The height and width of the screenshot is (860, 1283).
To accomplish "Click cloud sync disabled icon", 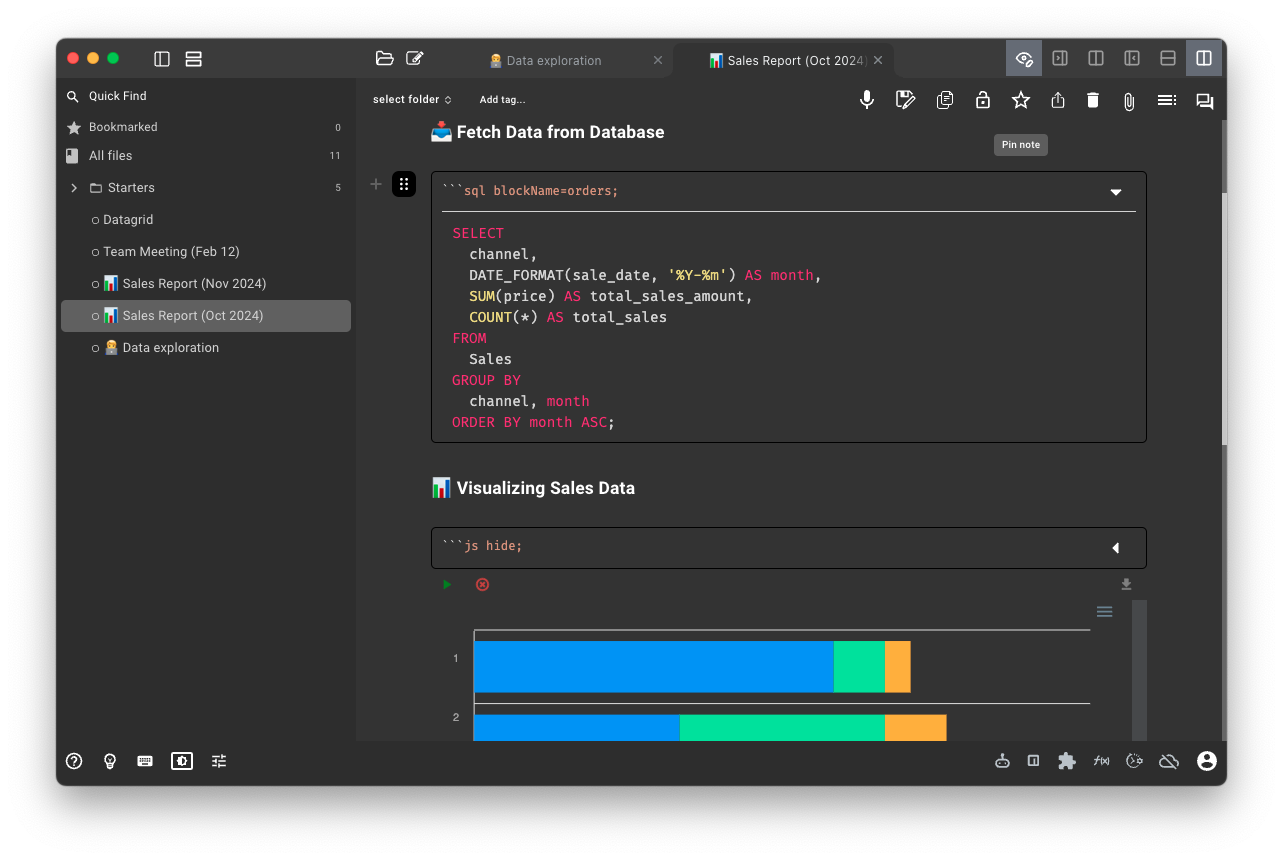I will pos(1168,761).
